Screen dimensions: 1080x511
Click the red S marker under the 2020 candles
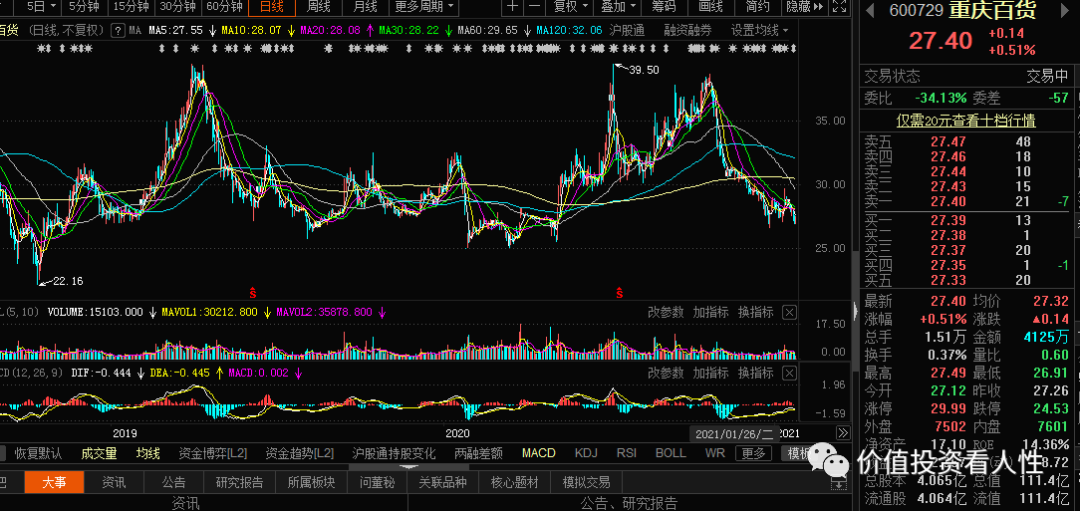(620, 292)
